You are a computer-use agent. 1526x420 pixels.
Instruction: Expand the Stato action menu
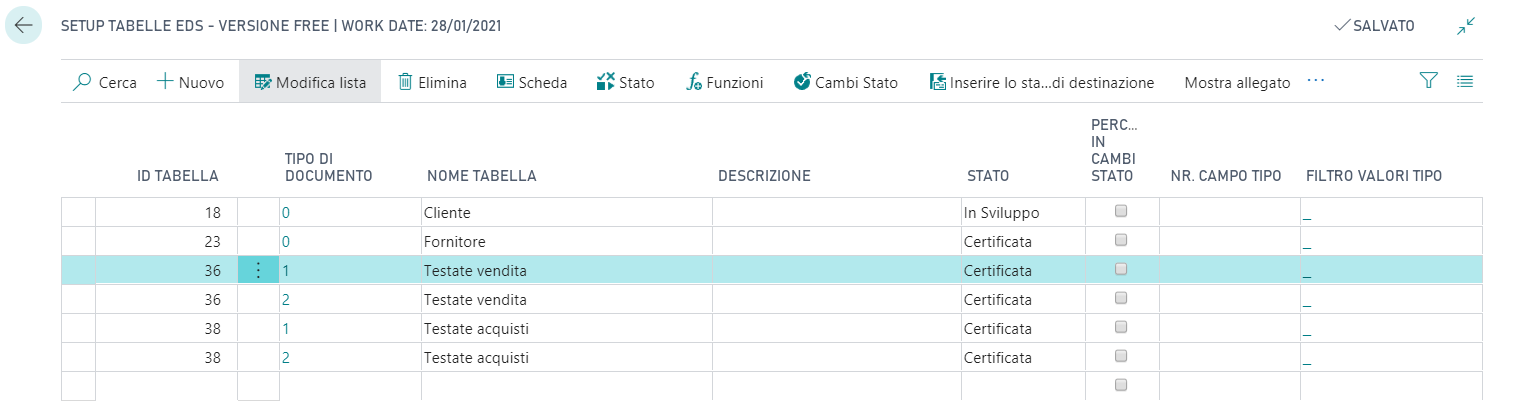click(x=625, y=83)
